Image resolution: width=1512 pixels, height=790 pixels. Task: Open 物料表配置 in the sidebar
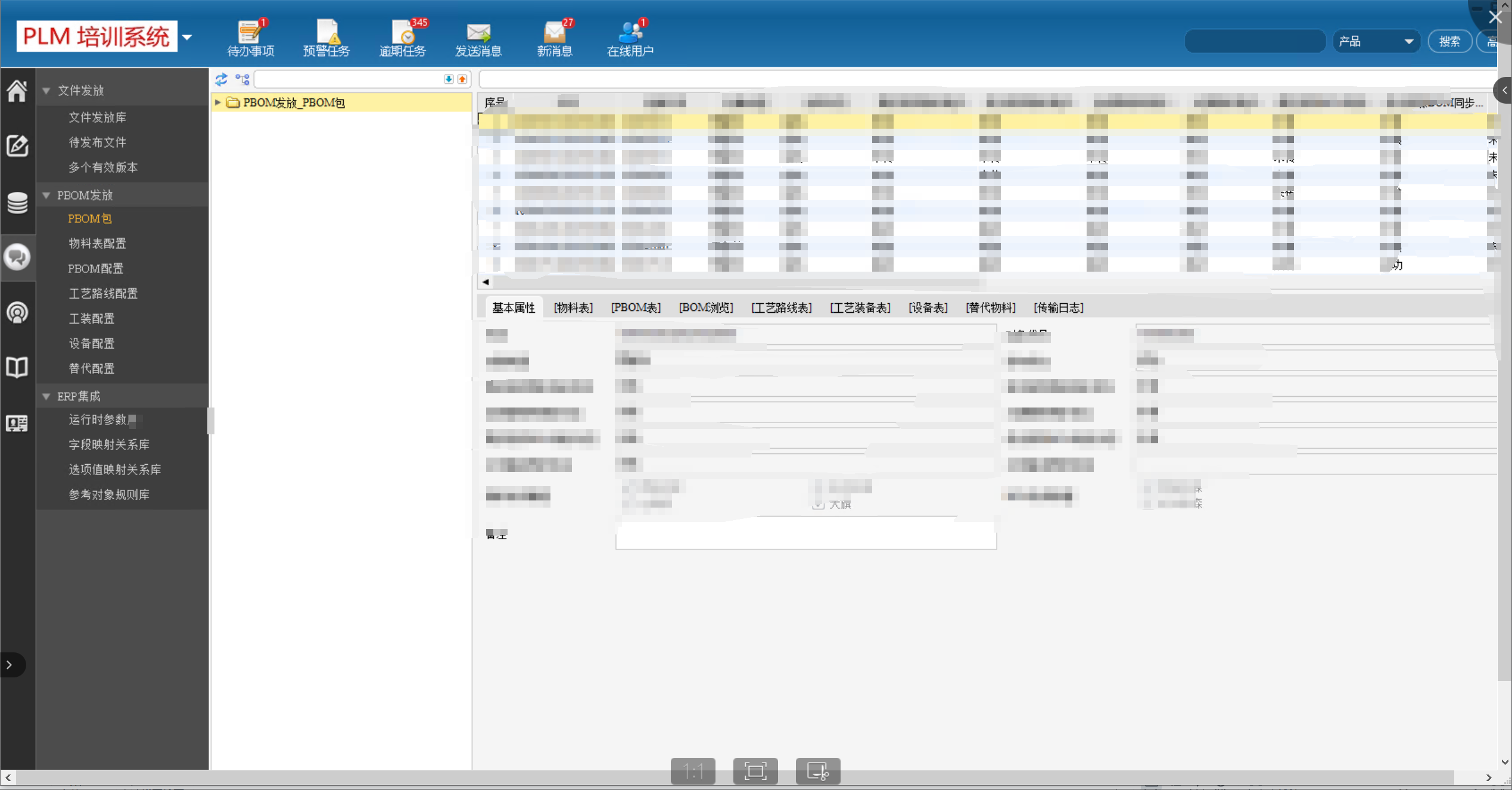click(x=97, y=243)
